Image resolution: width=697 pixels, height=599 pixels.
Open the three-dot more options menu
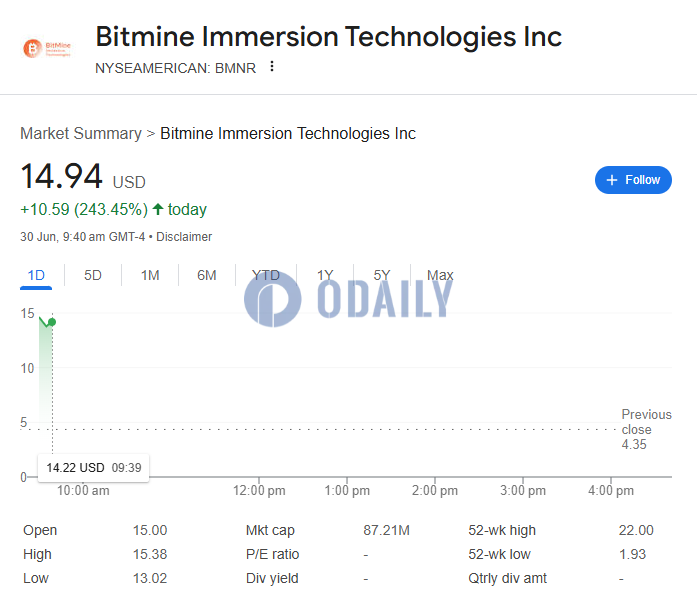(x=271, y=67)
